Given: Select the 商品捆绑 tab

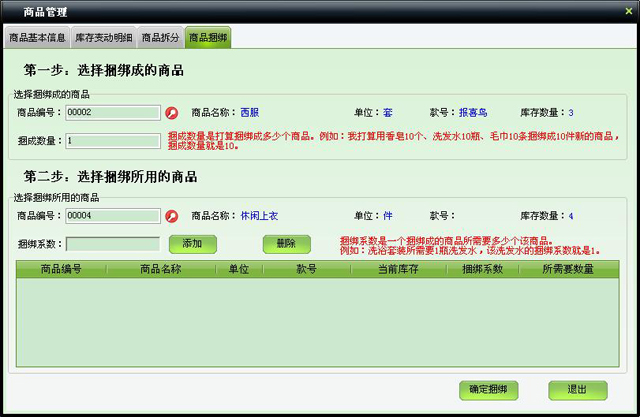Looking at the screenshot, I should pyautogui.click(x=208, y=38).
